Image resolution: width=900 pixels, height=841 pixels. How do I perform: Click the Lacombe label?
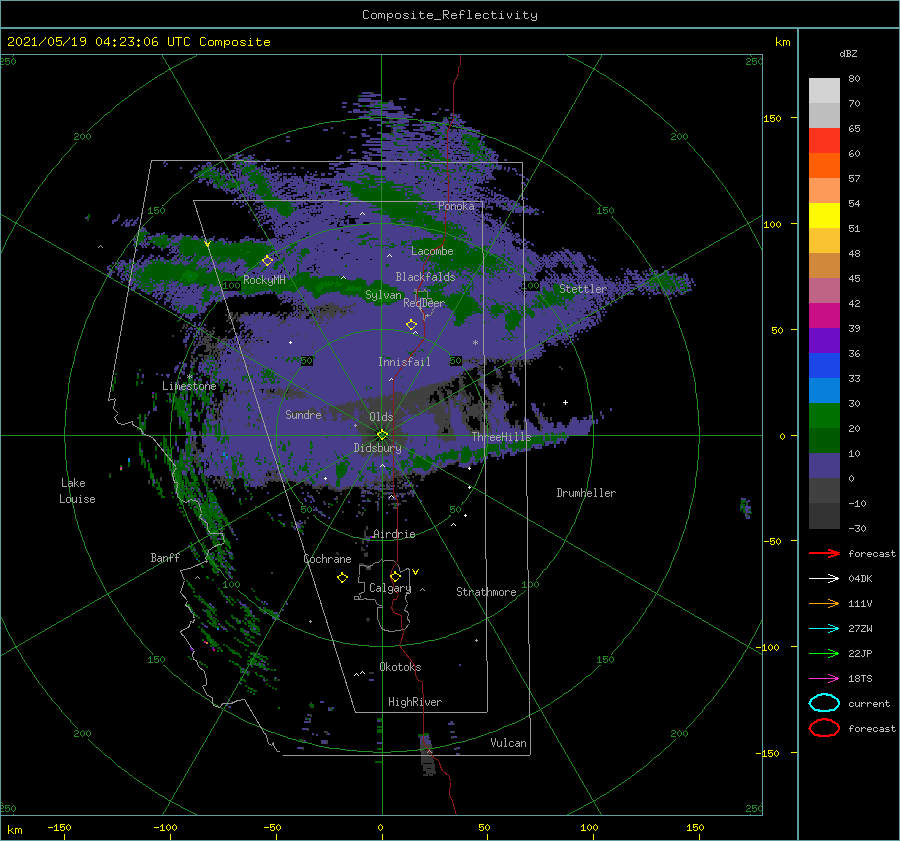(x=432, y=251)
